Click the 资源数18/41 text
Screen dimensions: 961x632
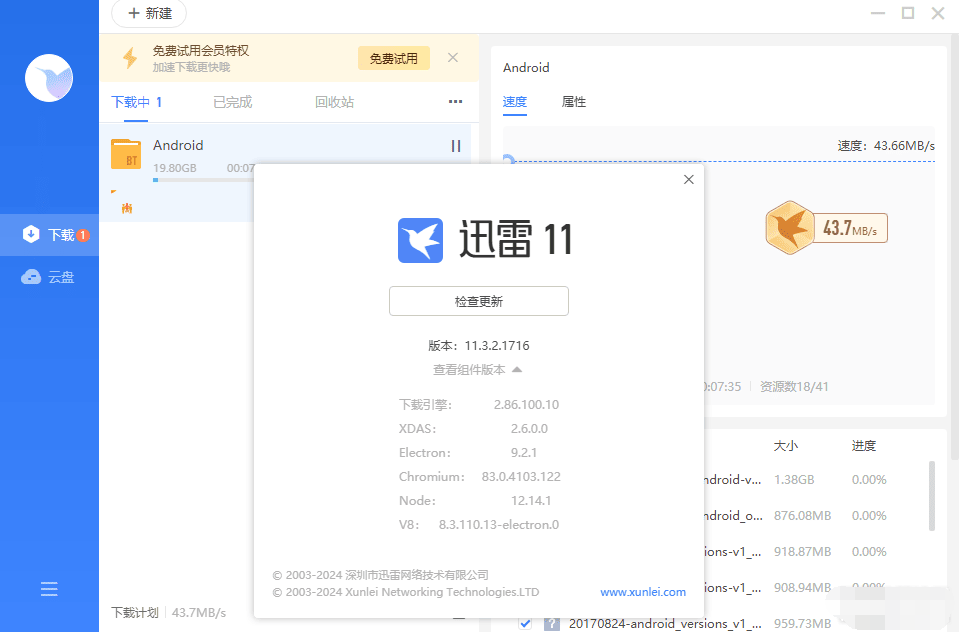coord(794,387)
